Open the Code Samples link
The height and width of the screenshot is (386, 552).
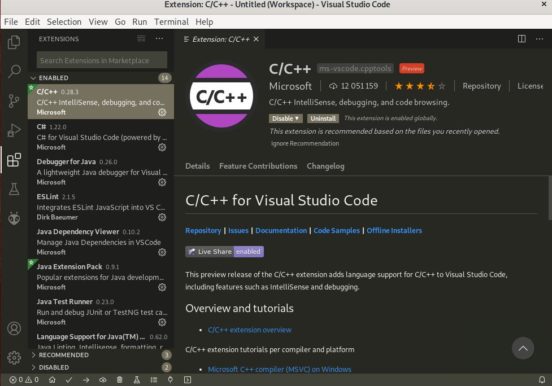pos(337,231)
